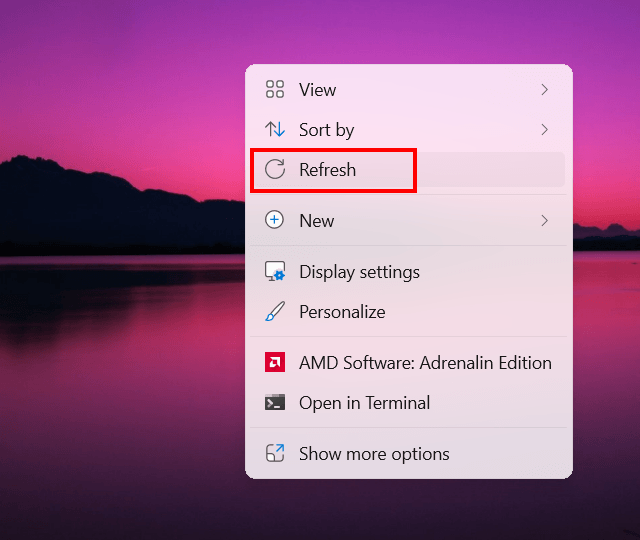Click the Sort by arrows icon

coord(275,130)
